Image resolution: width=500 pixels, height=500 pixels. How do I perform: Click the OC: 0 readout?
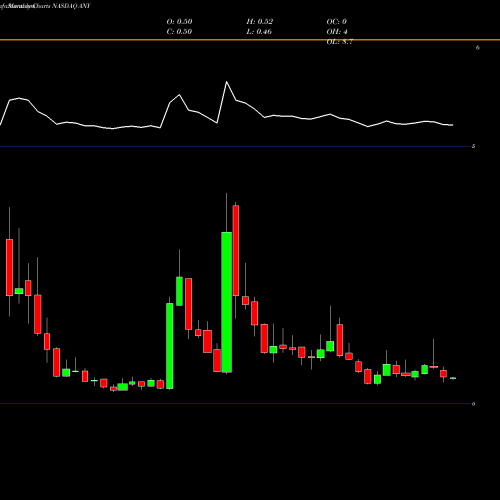337,22
